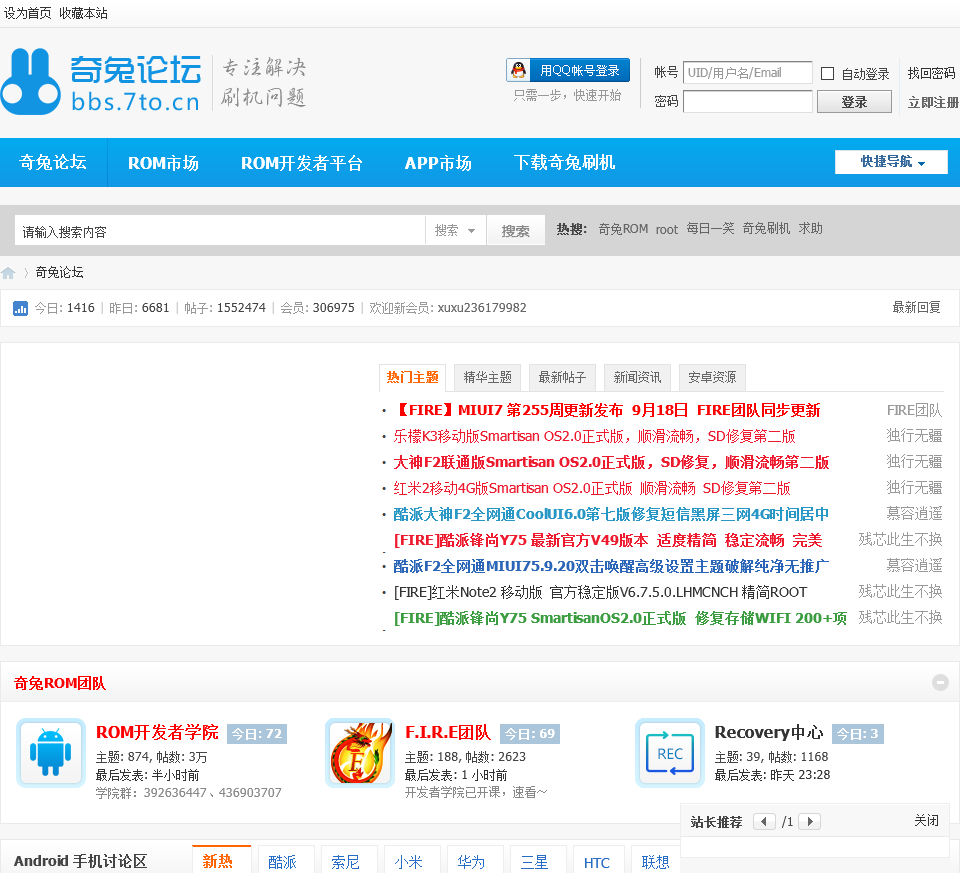Image resolution: width=960 pixels, height=873 pixels.
Task: Click the home icon in breadcrumb
Action: tap(8, 273)
